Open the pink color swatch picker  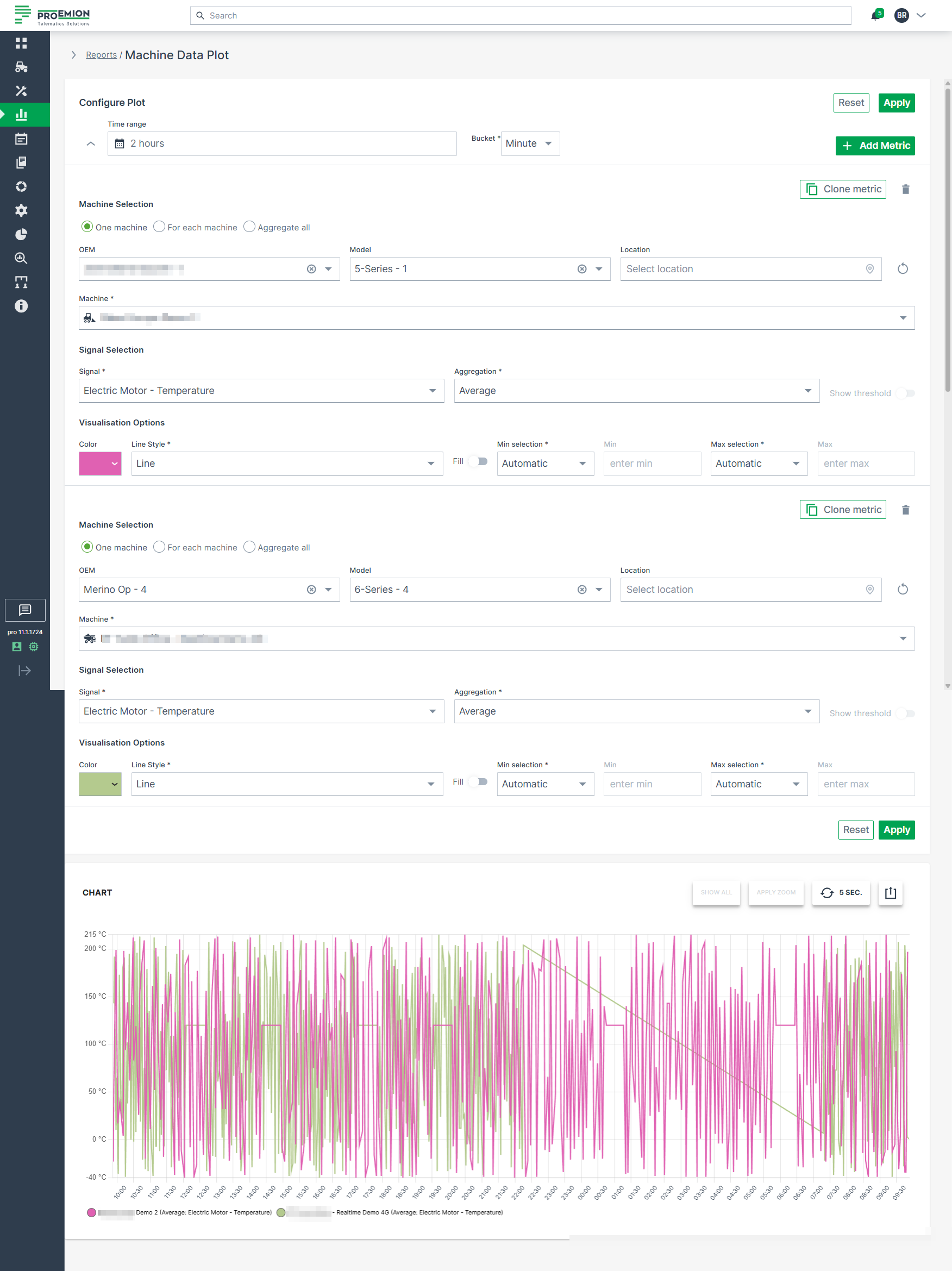pos(100,464)
